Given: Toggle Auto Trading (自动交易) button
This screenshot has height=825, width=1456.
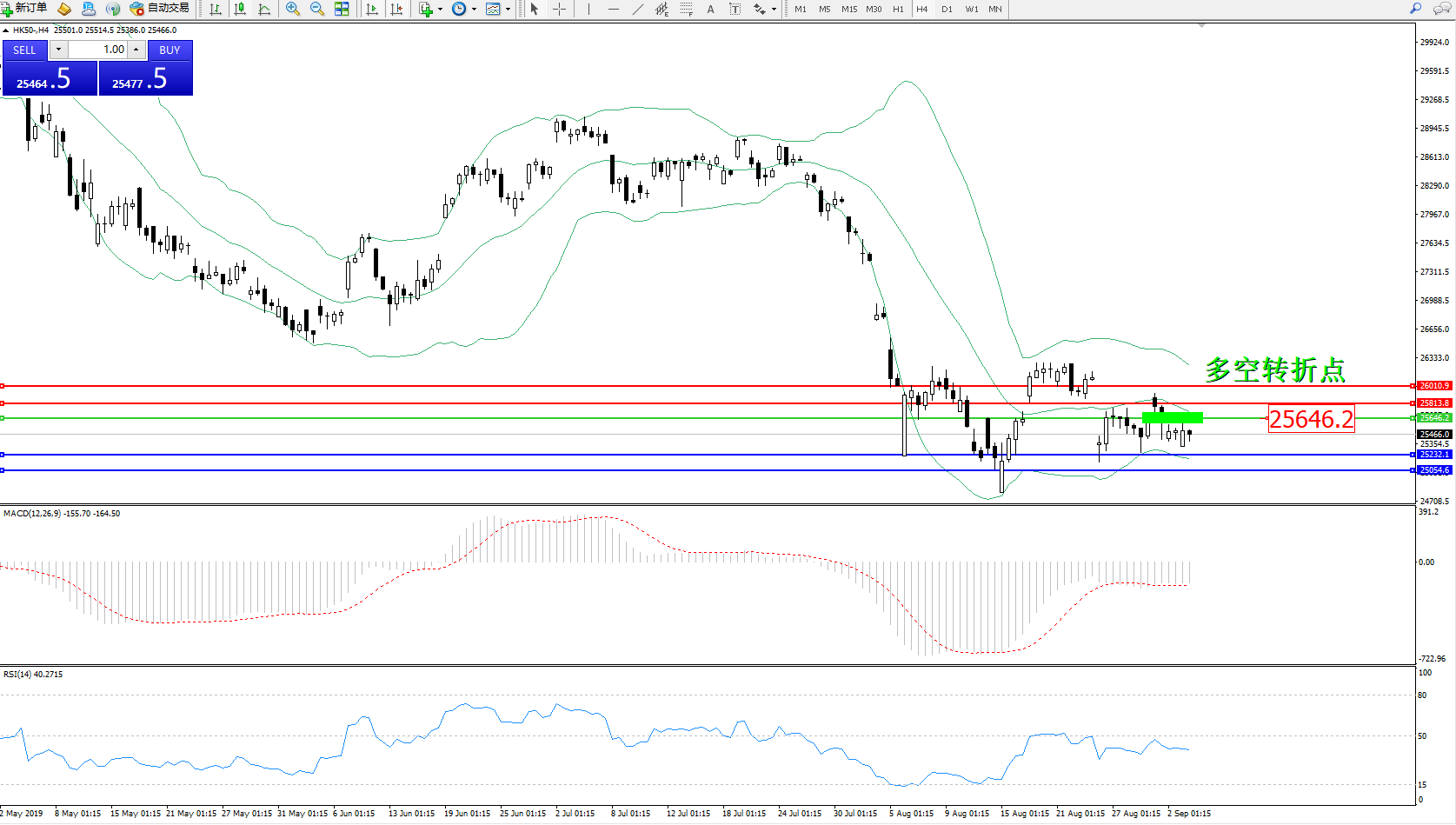Looking at the screenshot, I should pos(159,9).
